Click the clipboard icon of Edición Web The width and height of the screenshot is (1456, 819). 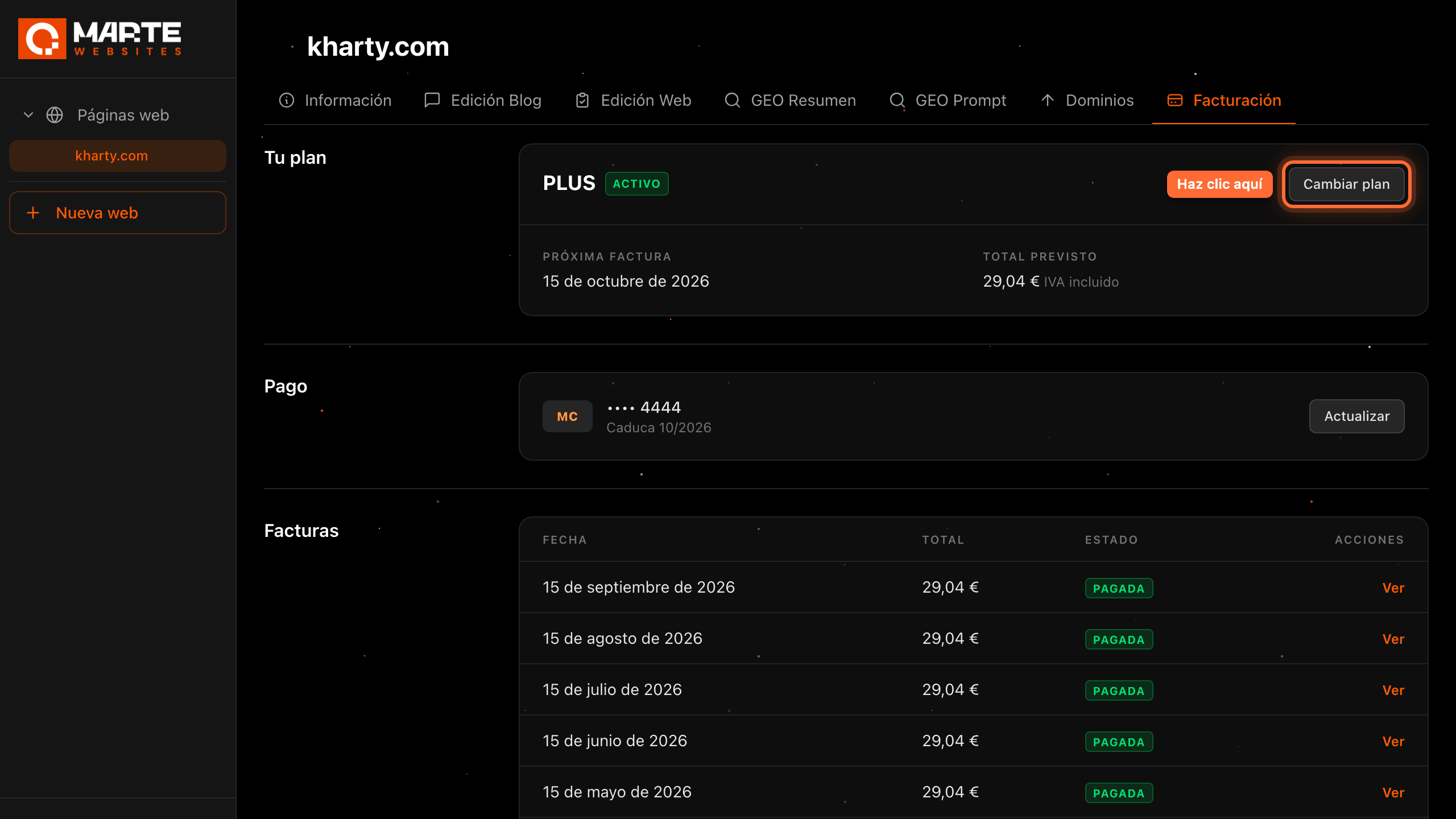582,100
